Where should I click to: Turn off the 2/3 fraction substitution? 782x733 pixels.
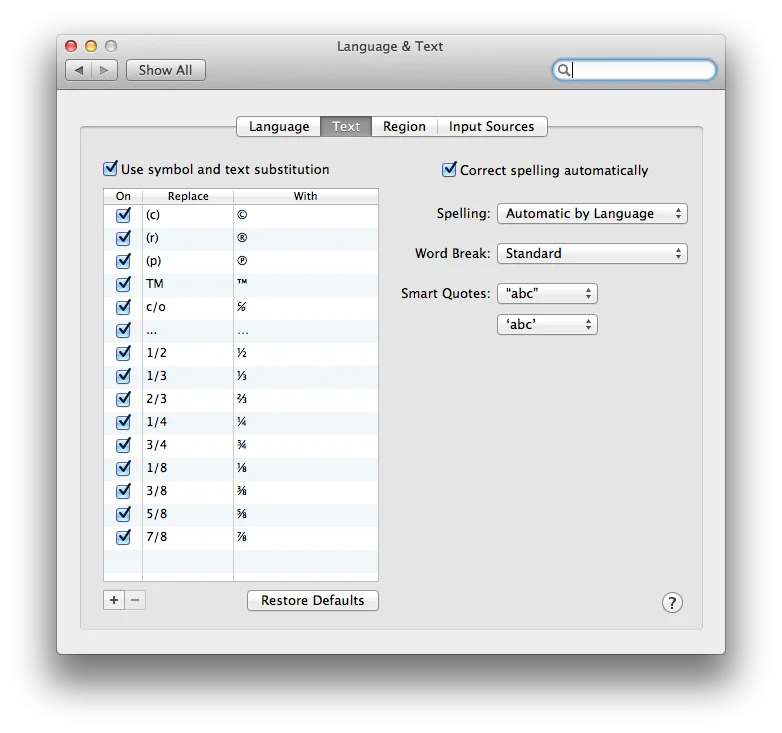point(123,399)
